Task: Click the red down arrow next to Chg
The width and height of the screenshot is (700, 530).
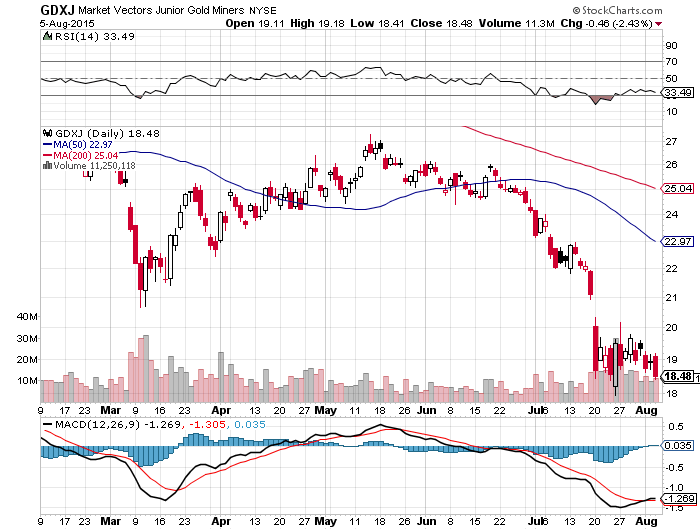Action: (659, 24)
